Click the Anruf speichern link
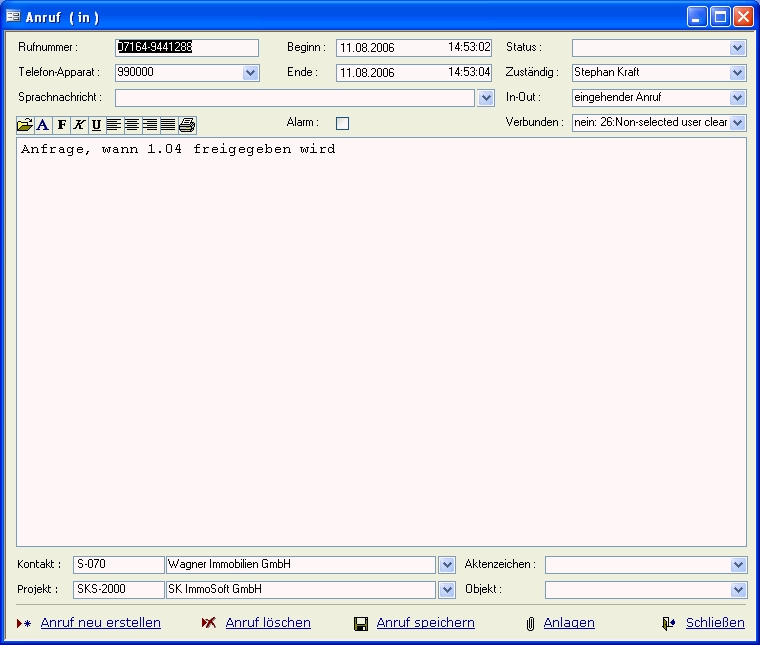Viewport: 760px width, 645px height. coord(425,623)
